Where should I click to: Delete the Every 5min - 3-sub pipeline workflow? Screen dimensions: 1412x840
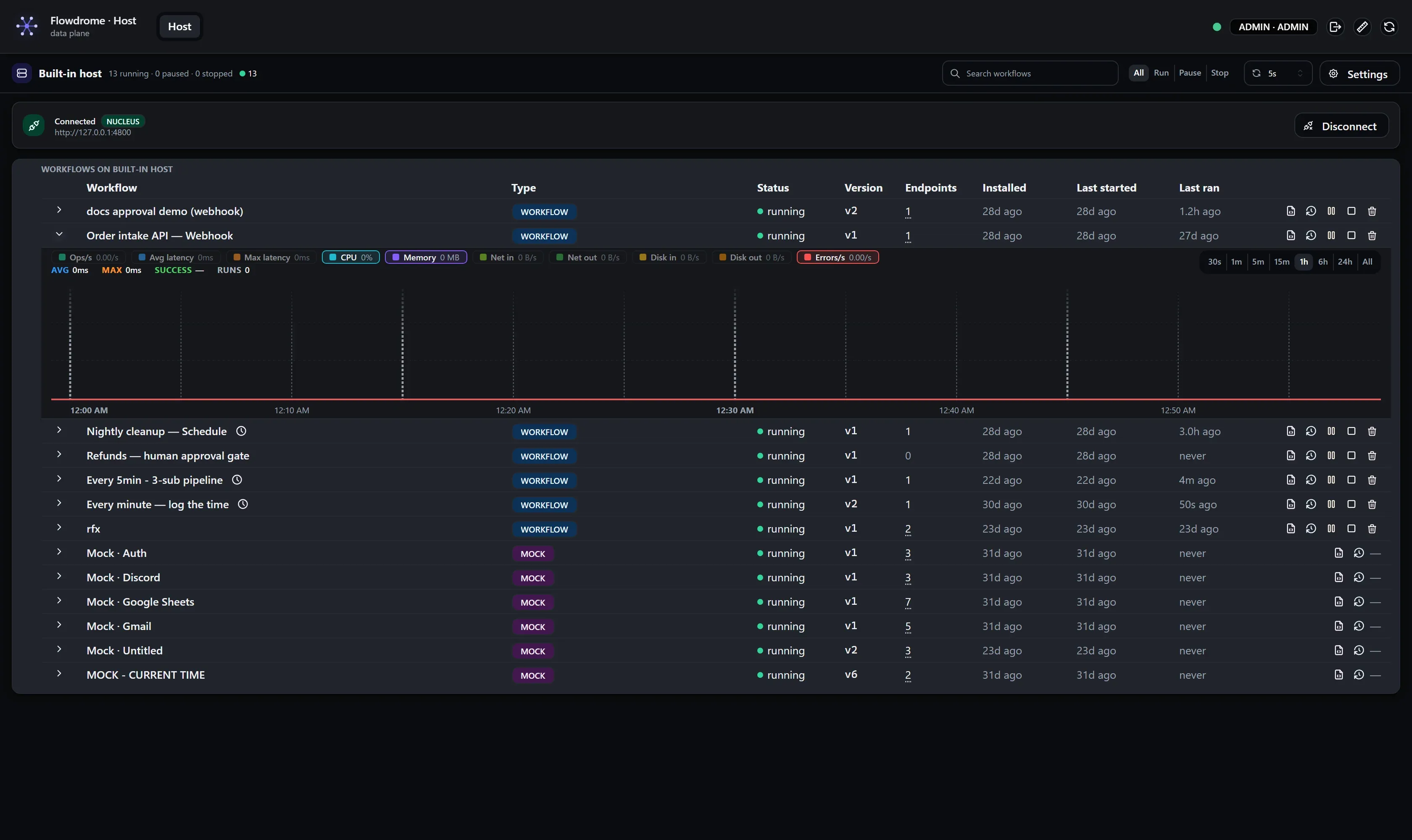pyautogui.click(x=1372, y=480)
